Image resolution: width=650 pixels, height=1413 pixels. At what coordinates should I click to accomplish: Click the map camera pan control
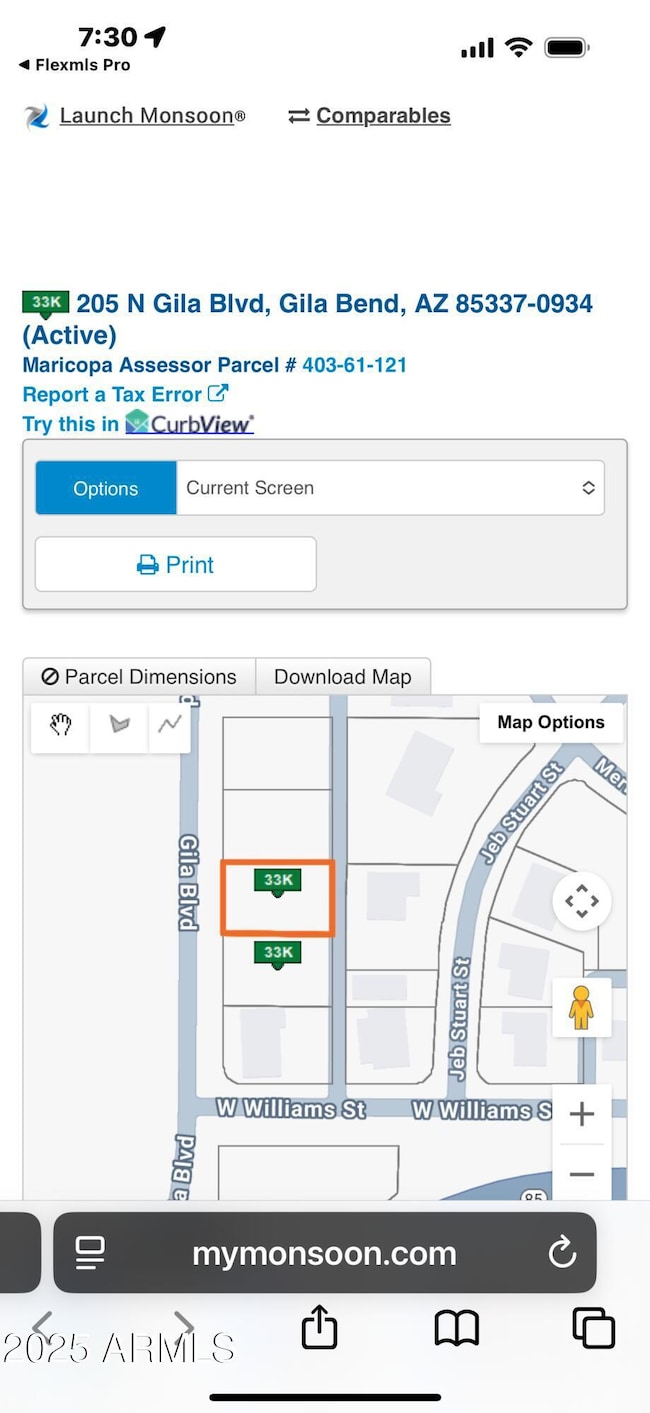click(581, 901)
